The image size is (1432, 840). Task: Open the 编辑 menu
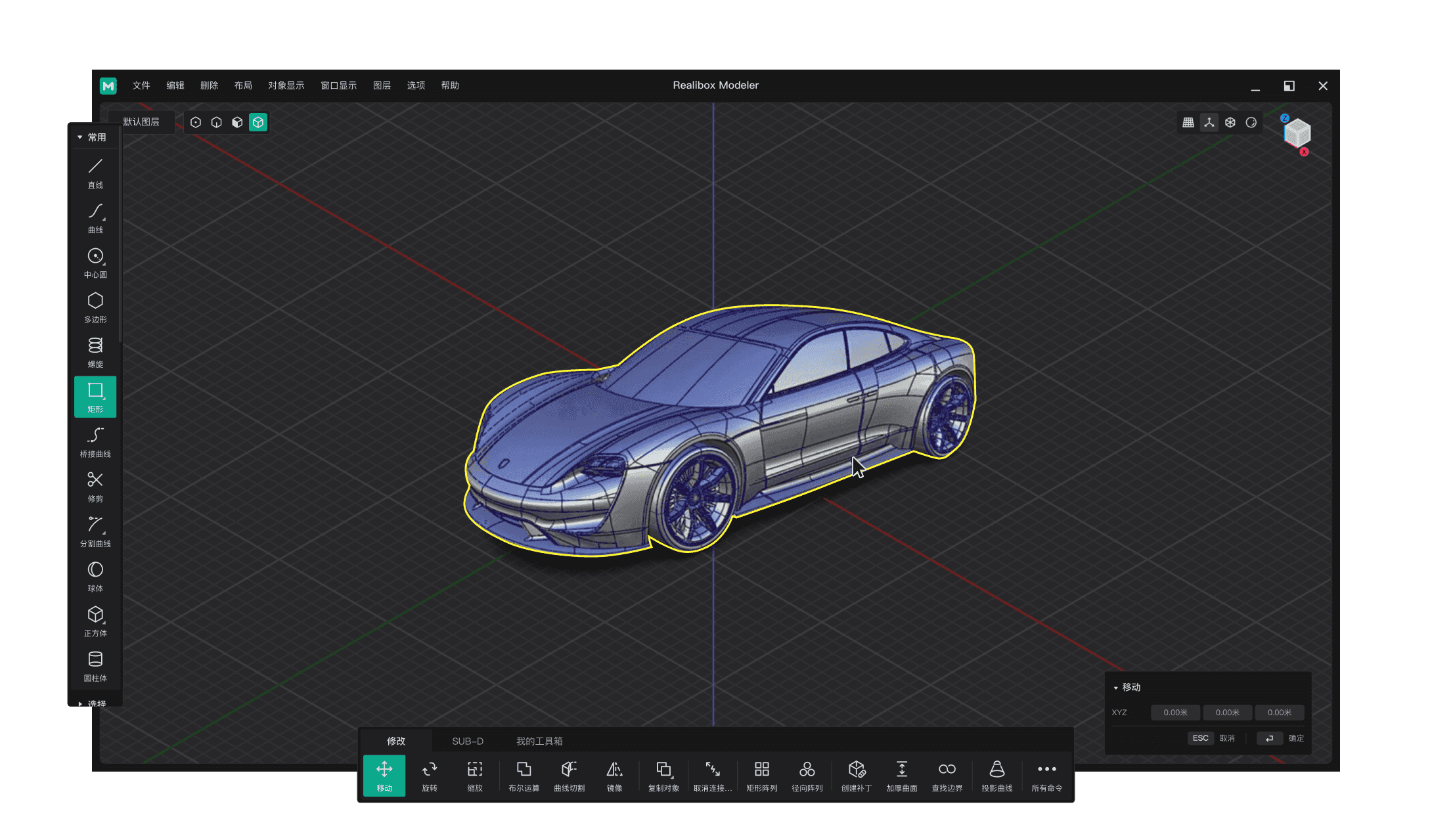[175, 85]
